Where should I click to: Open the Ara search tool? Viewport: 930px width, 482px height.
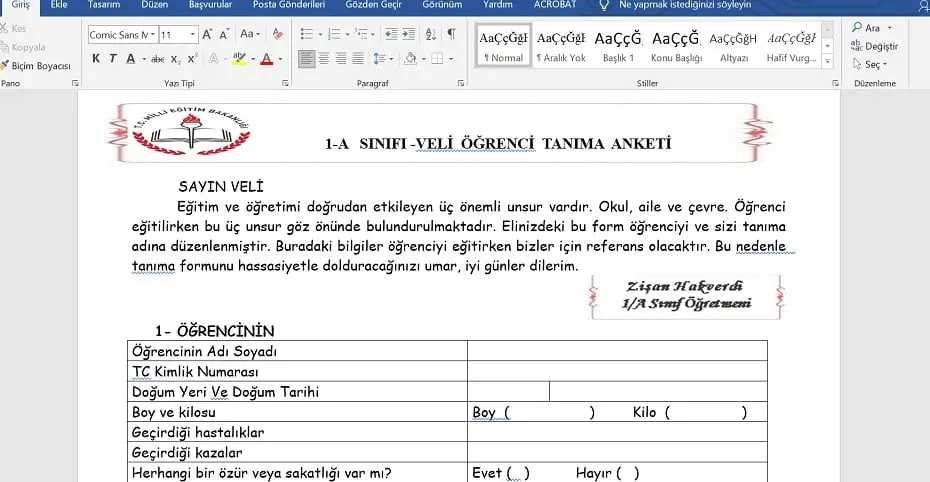pos(871,28)
